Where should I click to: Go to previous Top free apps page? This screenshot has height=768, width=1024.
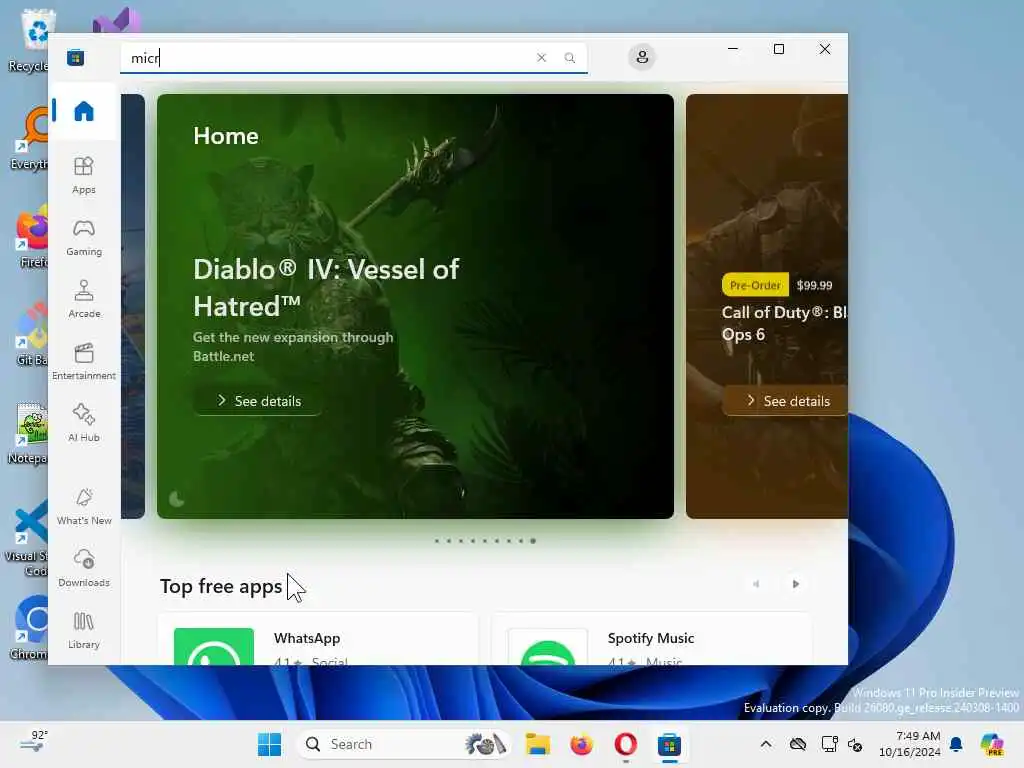click(756, 583)
